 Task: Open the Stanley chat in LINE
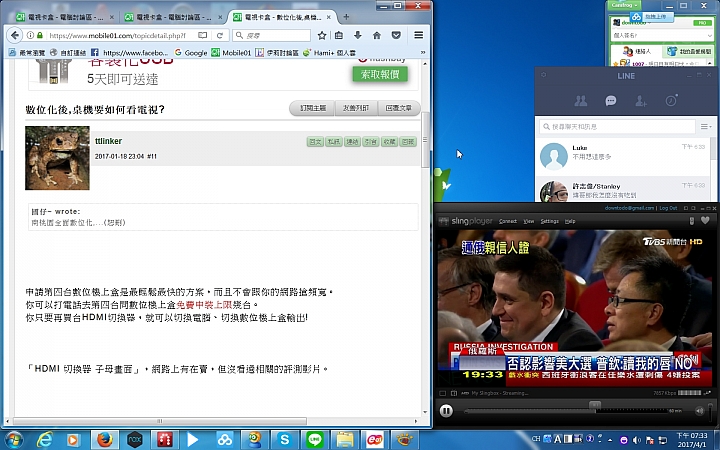pyautogui.click(x=623, y=190)
